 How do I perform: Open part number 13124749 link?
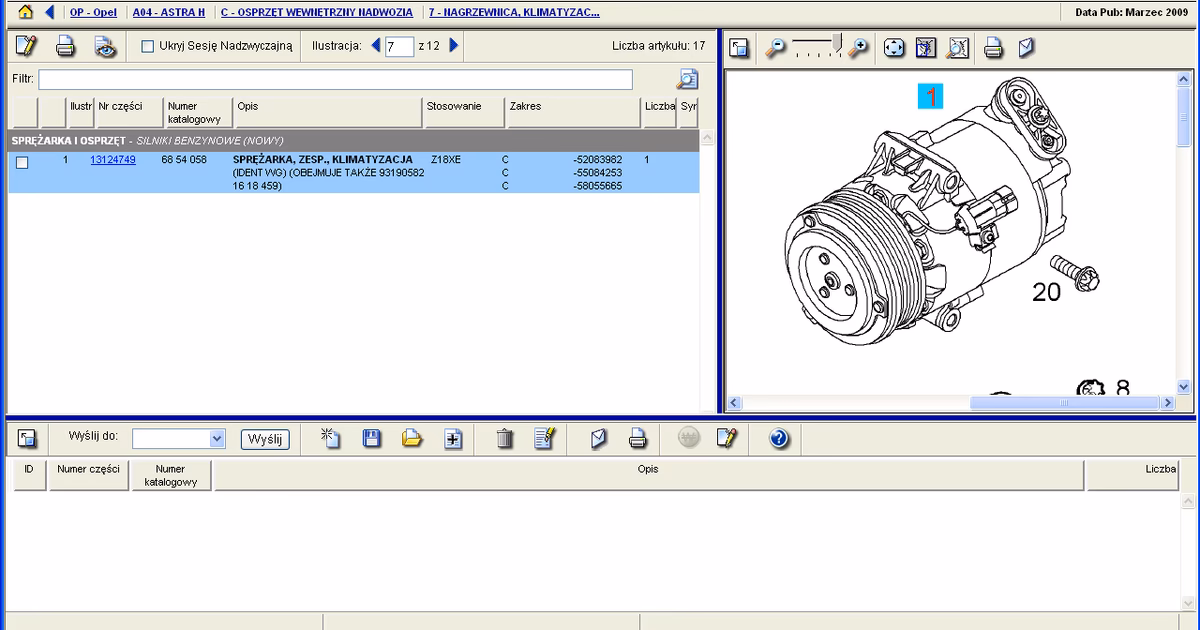coord(113,160)
